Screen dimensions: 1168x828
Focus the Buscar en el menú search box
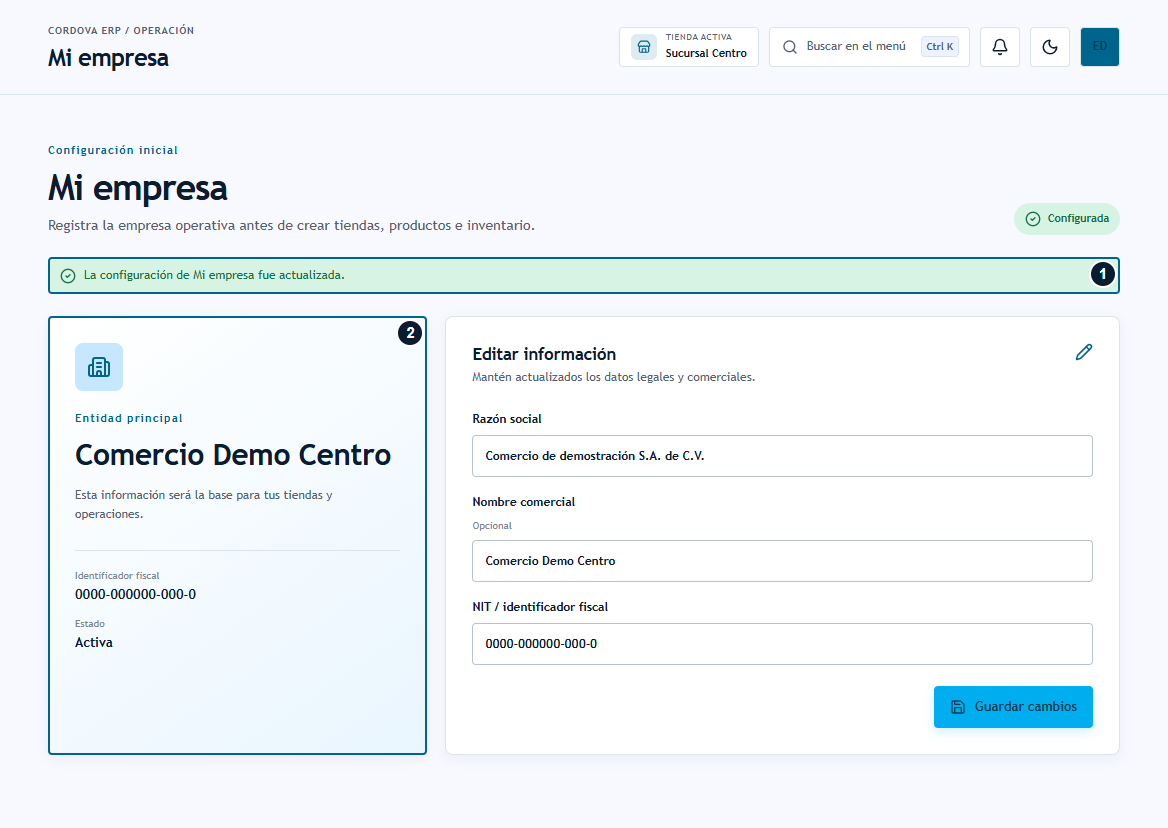click(x=869, y=47)
